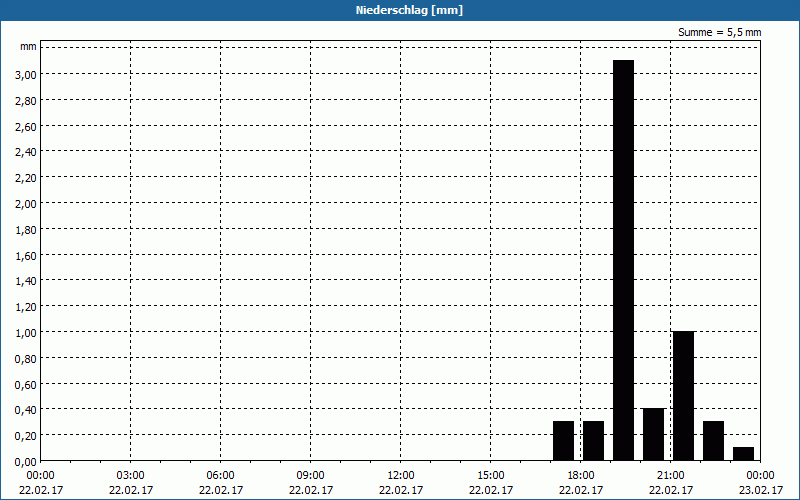
Task: Click the "00:00" time label above 22.02.17
Action: [x=40, y=476]
